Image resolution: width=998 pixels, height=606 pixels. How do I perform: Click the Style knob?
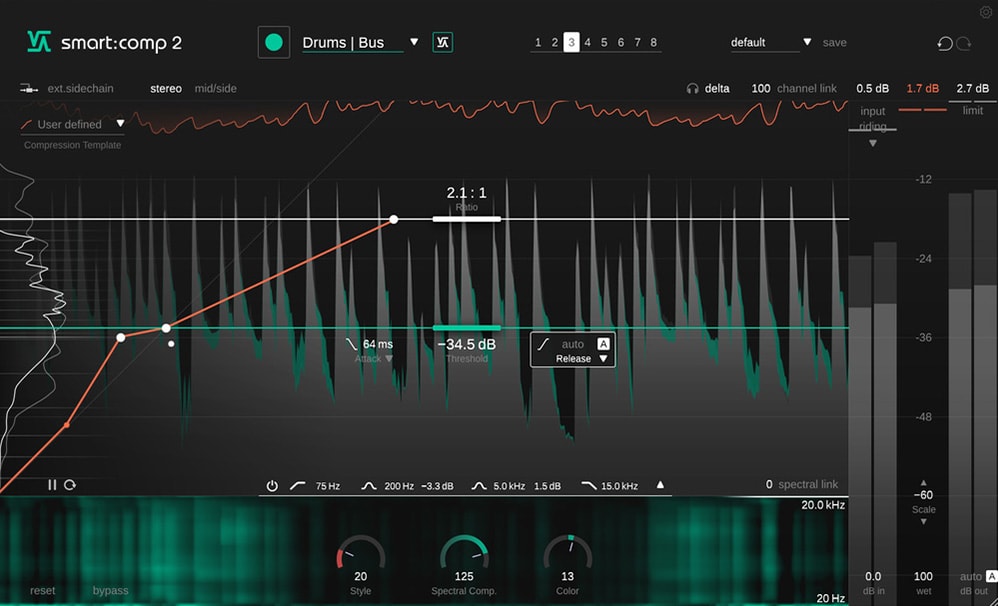click(x=361, y=553)
